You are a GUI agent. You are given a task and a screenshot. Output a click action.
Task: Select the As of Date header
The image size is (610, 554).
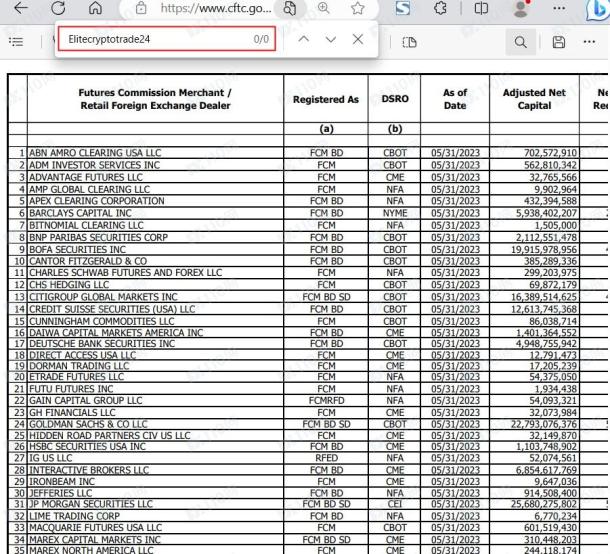pyautogui.click(x=455, y=99)
